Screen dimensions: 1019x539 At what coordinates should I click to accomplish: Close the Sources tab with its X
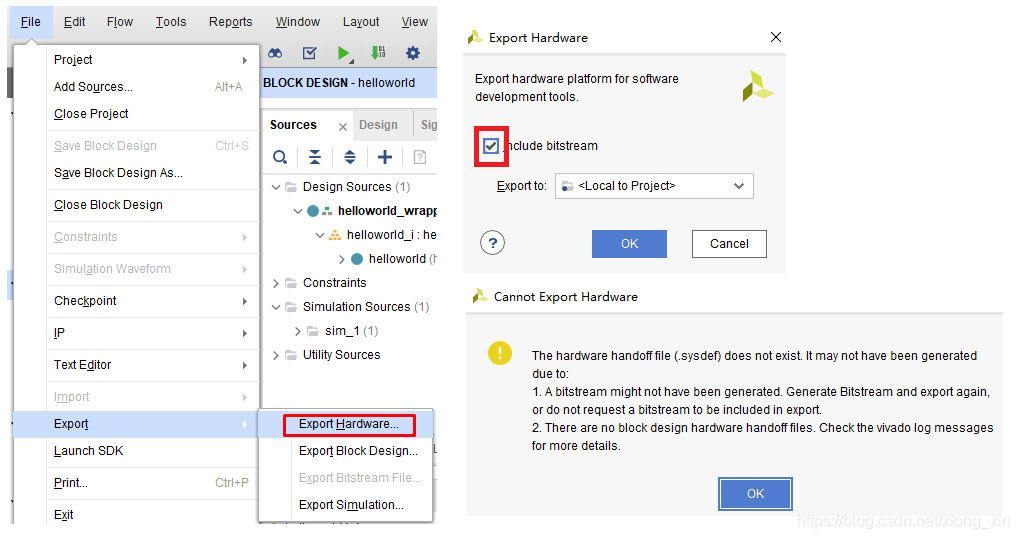342,127
